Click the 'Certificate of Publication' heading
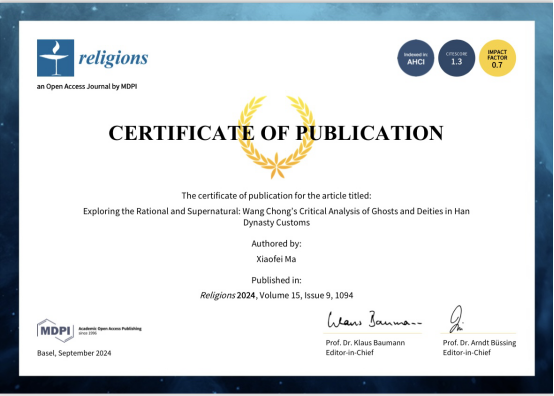The width and height of the screenshot is (554, 396). (276, 133)
